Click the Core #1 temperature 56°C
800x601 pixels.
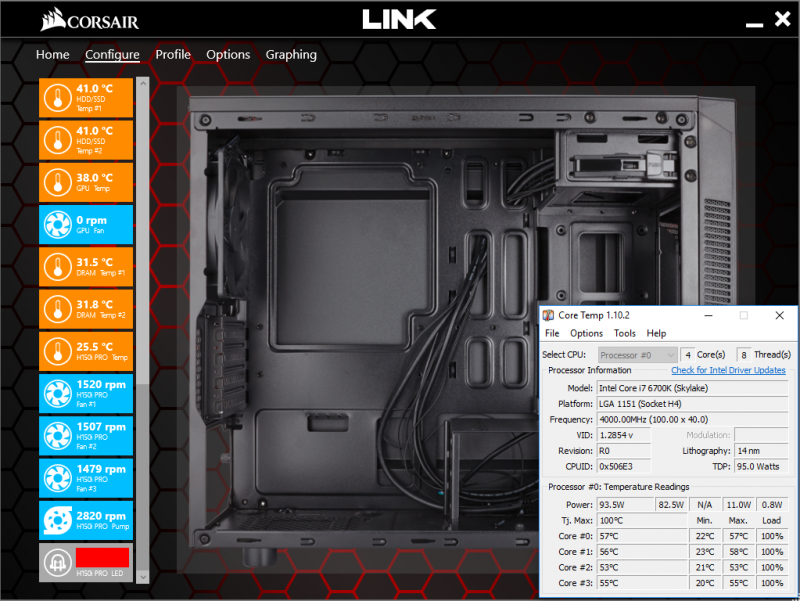click(x=642, y=552)
